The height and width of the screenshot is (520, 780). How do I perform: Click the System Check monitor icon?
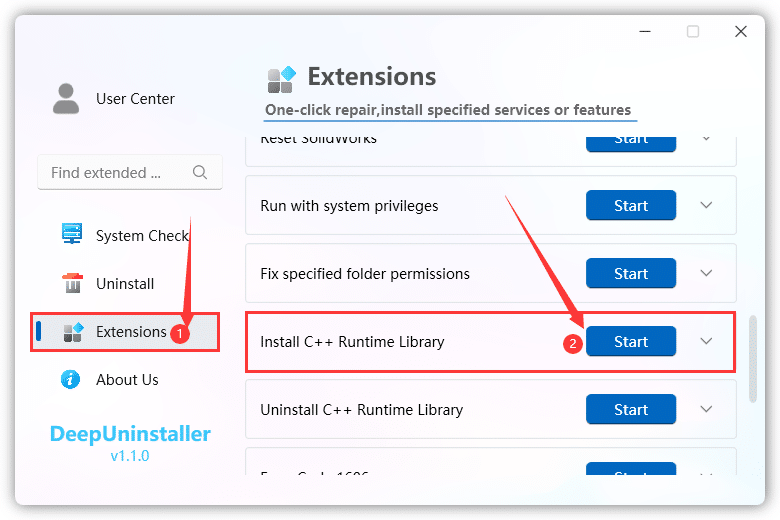(72, 235)
